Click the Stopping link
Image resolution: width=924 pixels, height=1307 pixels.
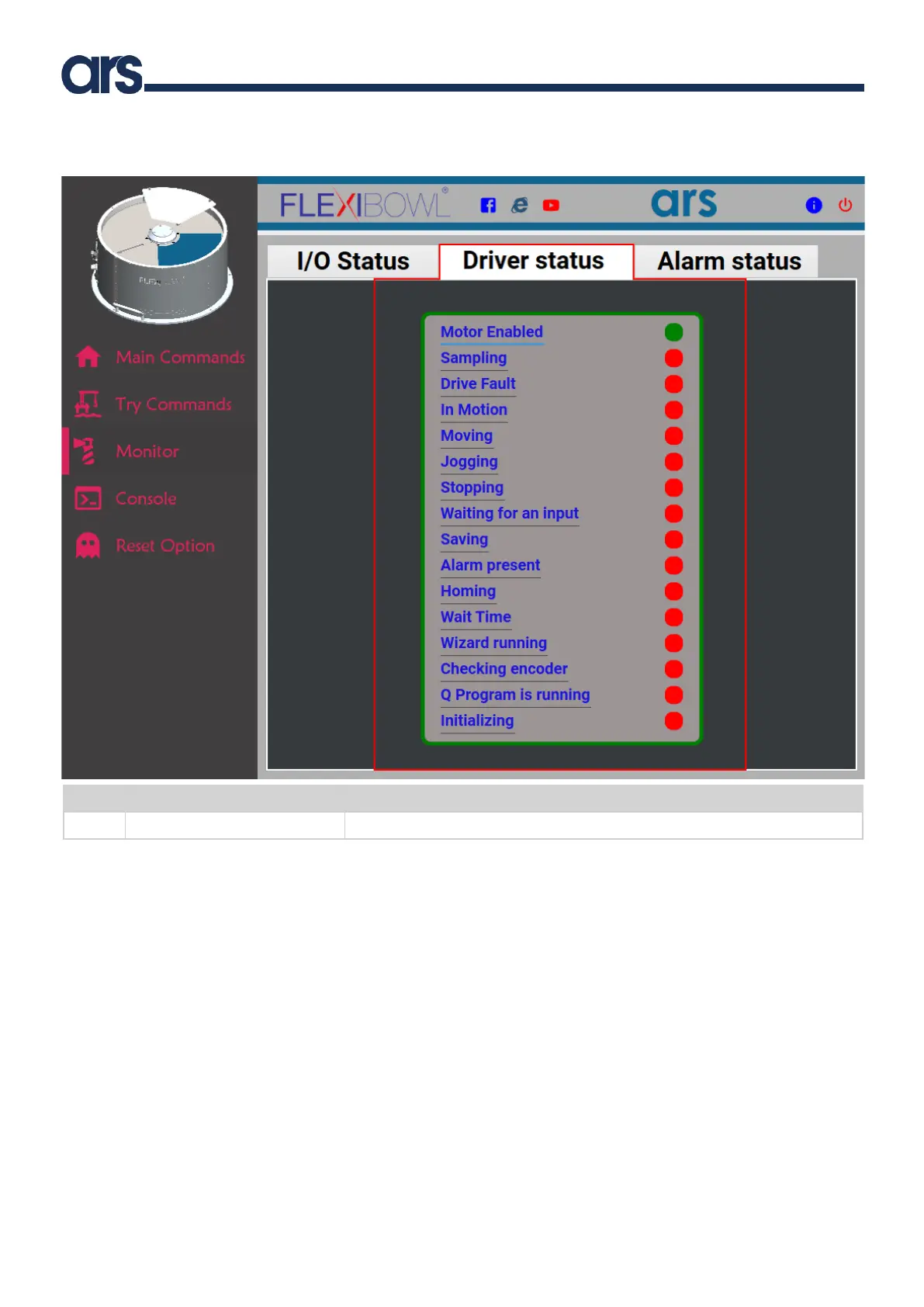pyautogui.click(x=472, y=487)
